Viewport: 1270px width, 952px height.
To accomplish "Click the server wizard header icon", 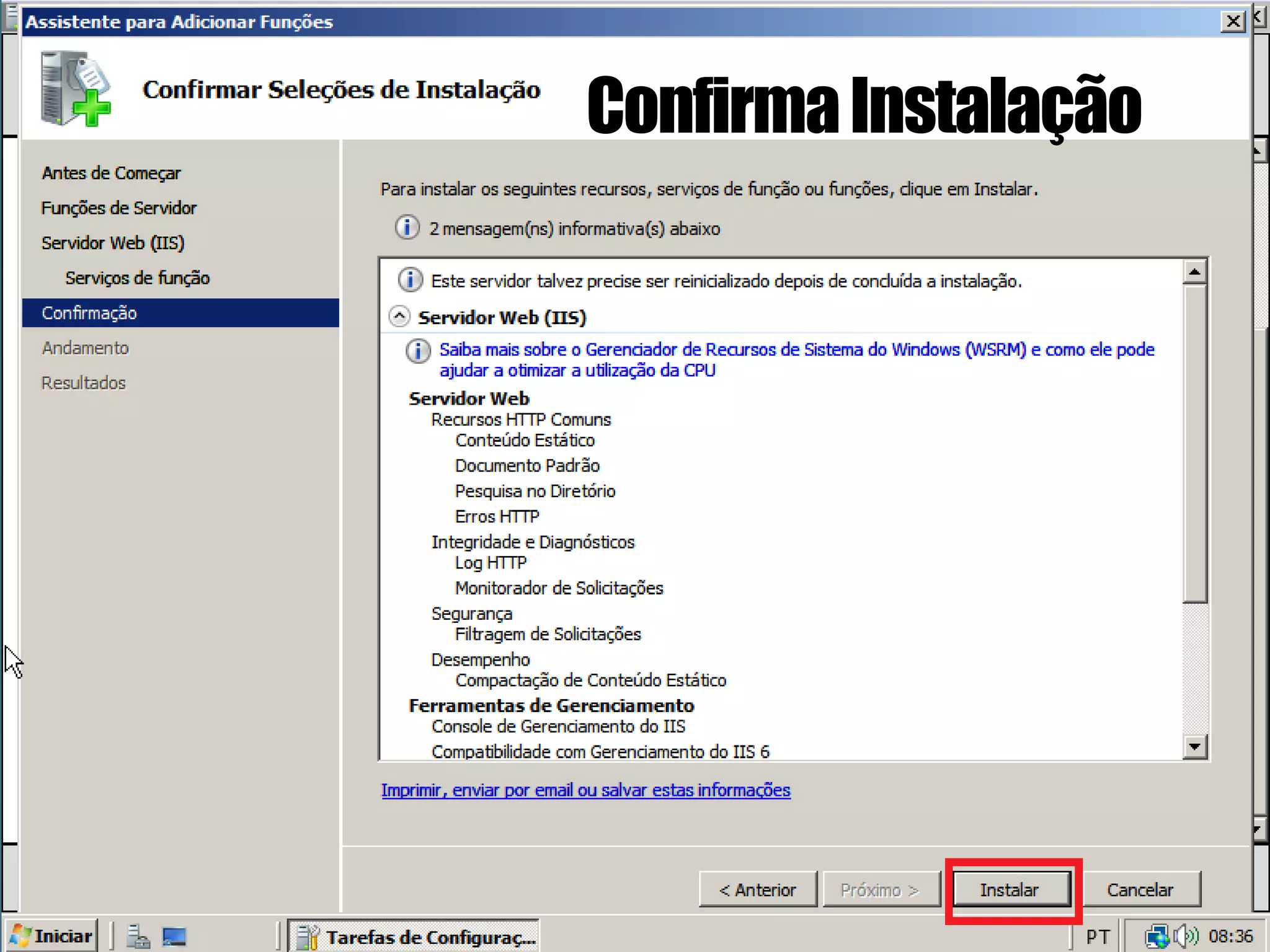I will coord(76,89).
